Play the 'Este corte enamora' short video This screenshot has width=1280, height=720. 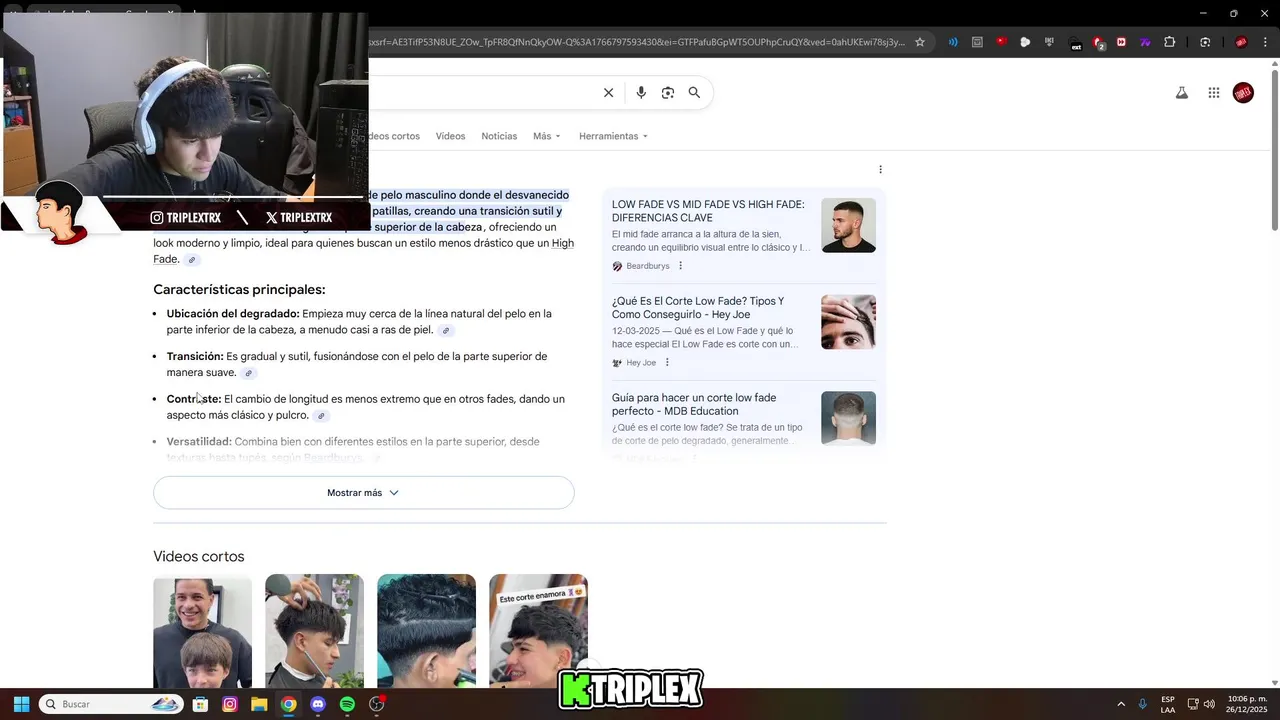tap(538, 630)
